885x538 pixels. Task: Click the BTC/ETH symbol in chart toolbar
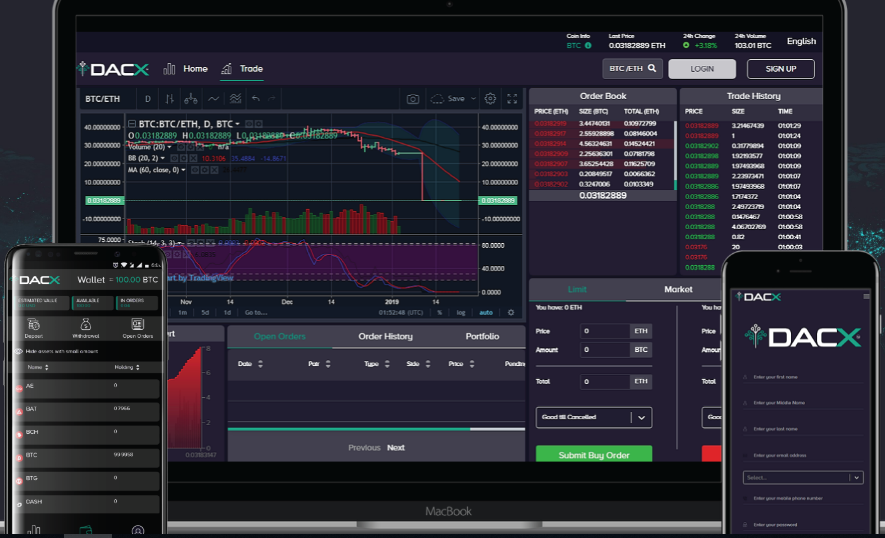point(103,99)
